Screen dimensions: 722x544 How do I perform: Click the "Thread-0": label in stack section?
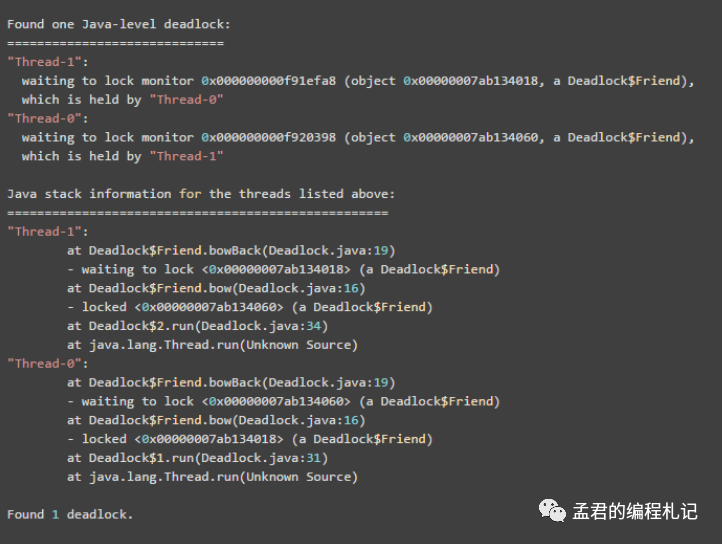point(47,363)
